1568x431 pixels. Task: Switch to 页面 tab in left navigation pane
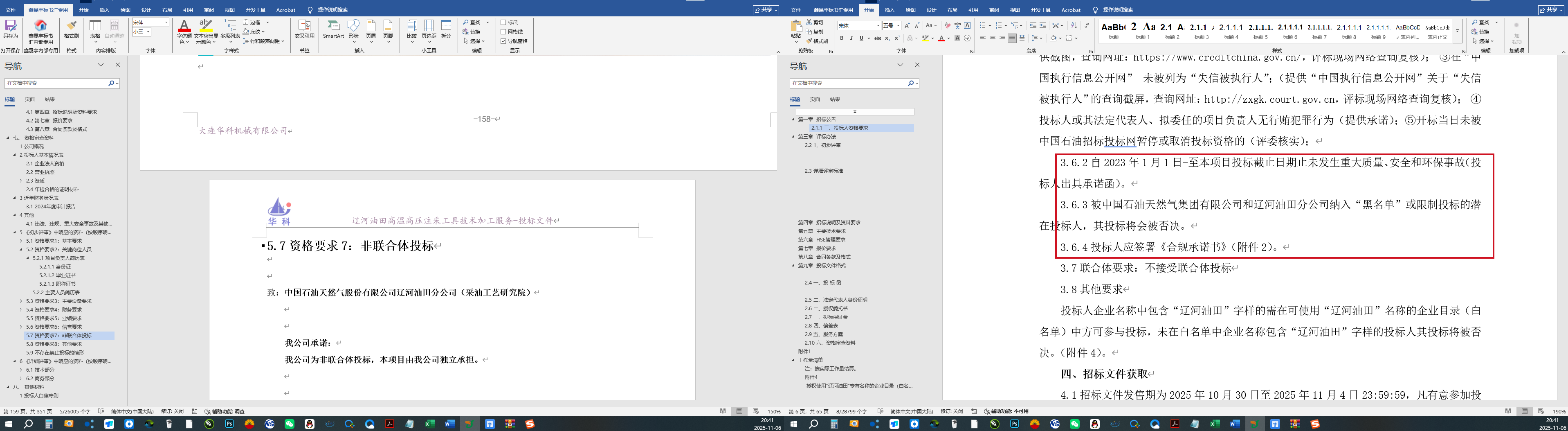coord(30,99)
